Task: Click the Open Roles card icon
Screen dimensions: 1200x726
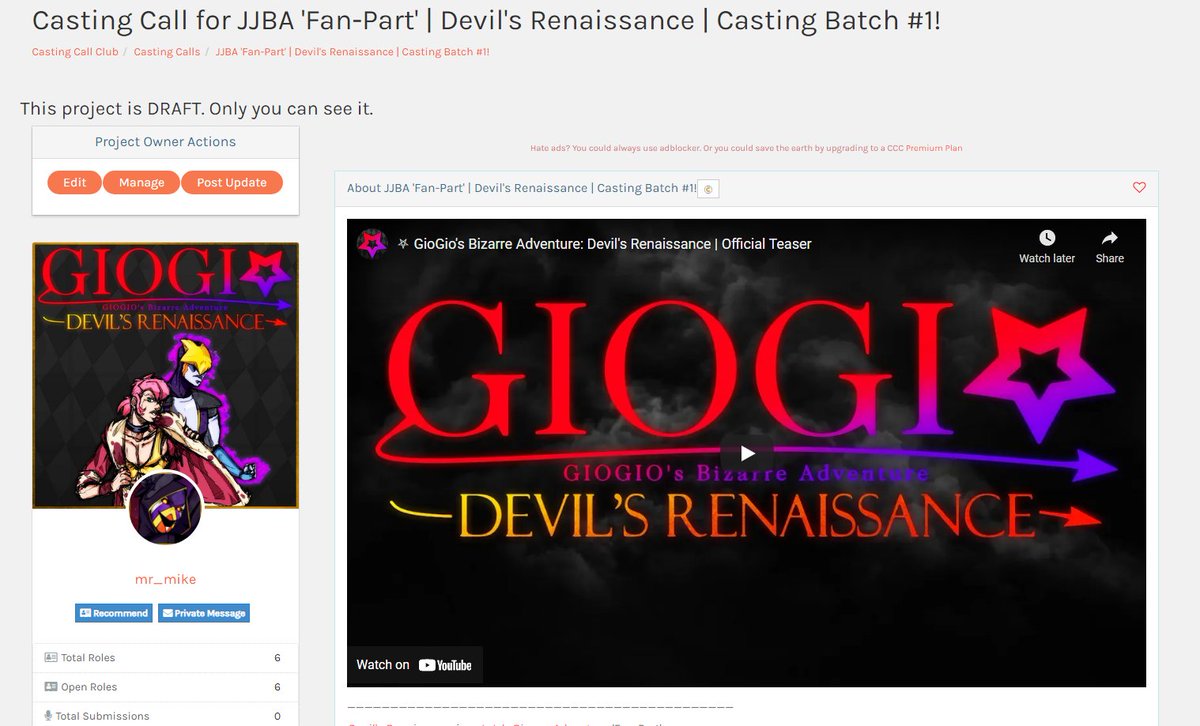Action: [x=51, y=687]
